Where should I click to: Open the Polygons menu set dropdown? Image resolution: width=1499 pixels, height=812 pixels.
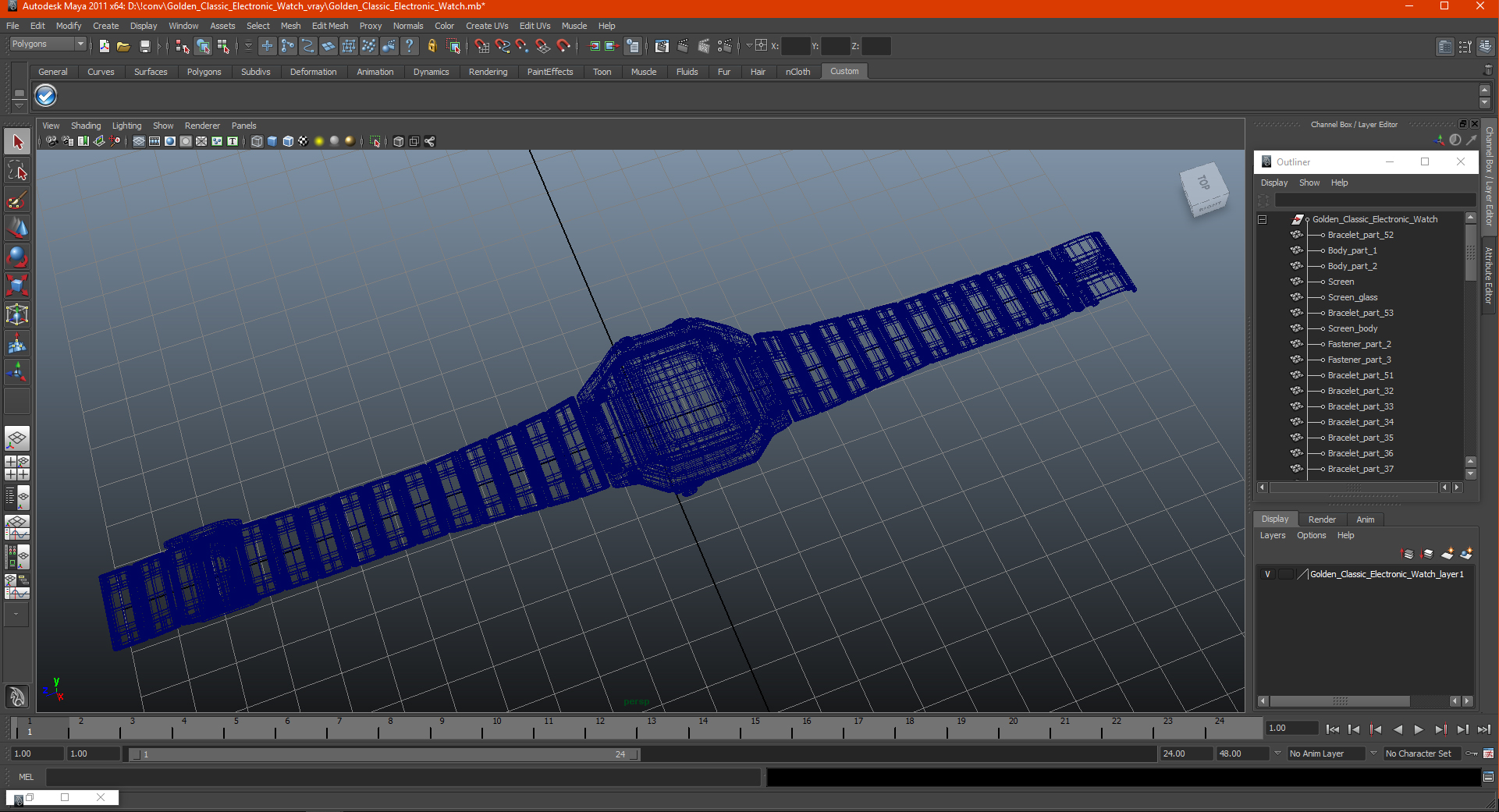pos(48,44)
